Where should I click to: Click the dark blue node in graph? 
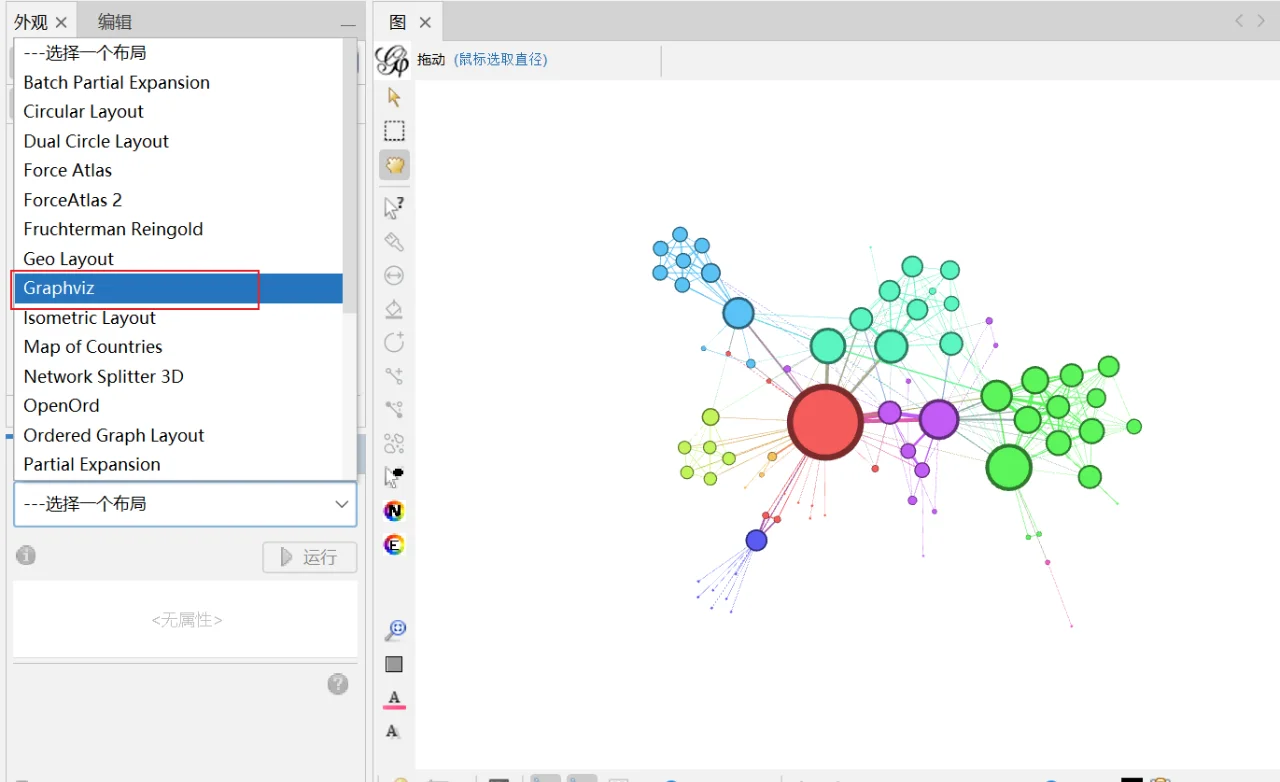(x=756, y=540)
